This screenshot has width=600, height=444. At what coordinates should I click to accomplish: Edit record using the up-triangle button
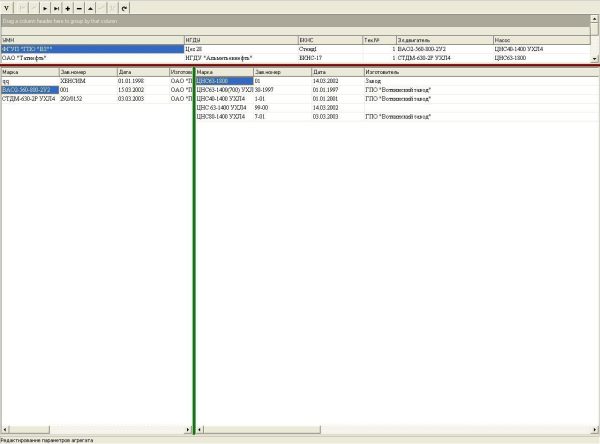[x=90, y=8]
